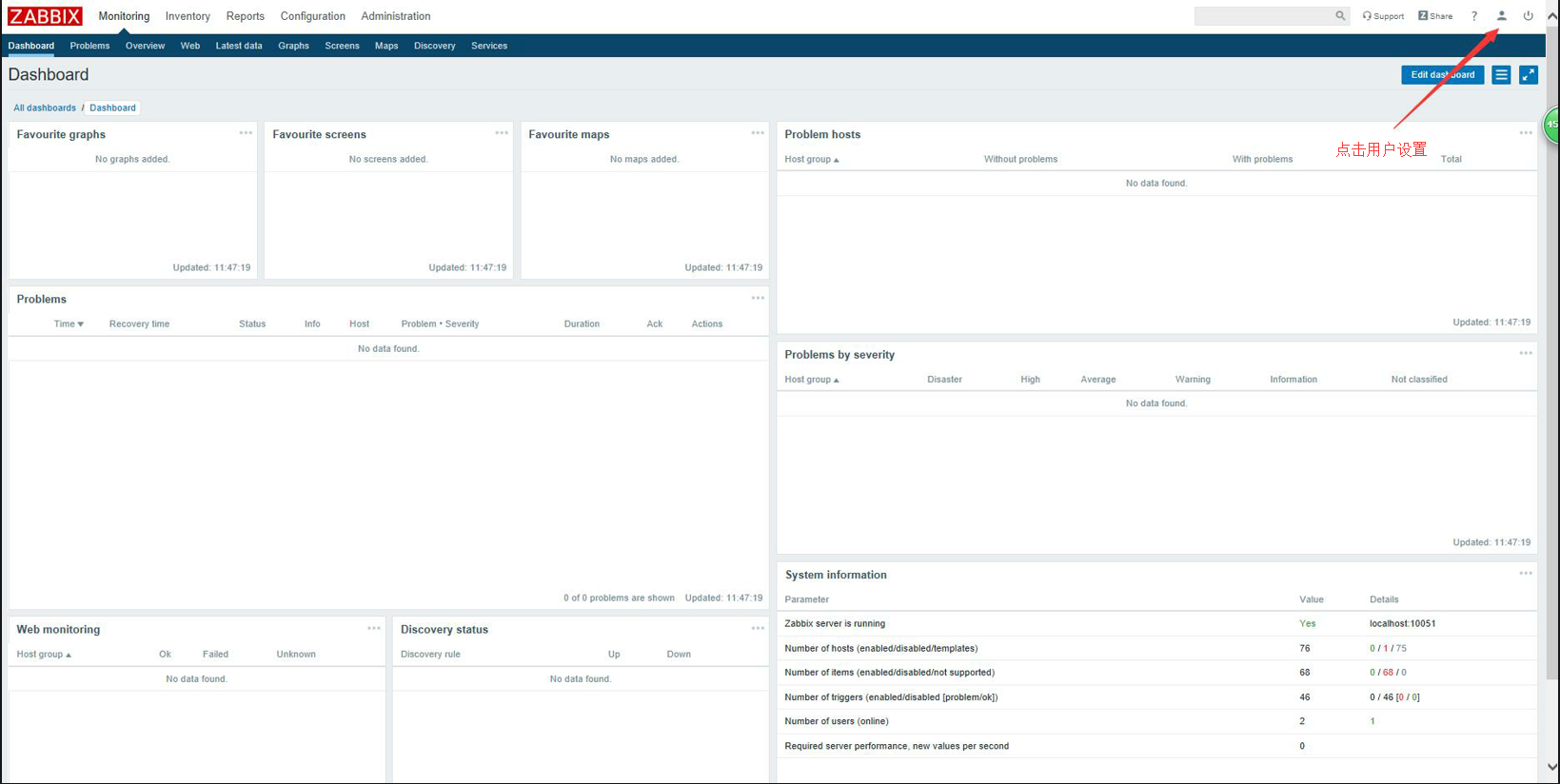Click the Discovery rule column header

[x=430, y=655]
